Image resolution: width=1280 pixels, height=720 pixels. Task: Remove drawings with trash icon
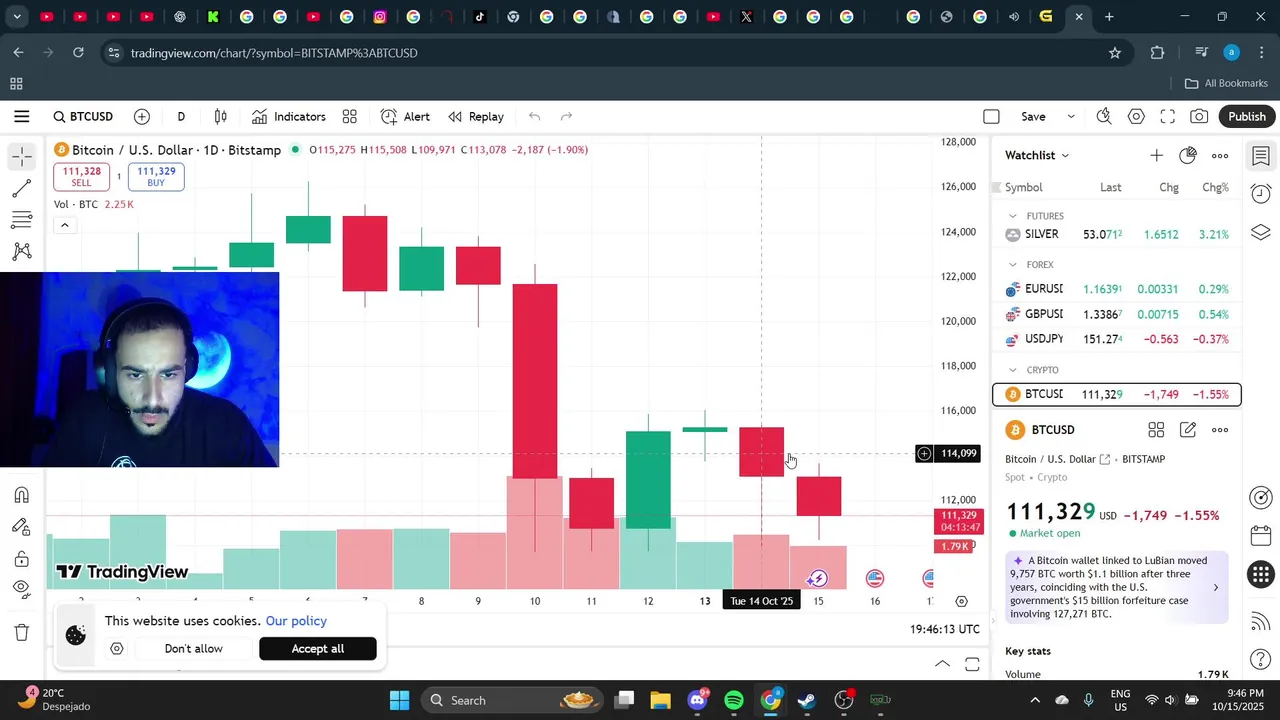pos(22,632)
